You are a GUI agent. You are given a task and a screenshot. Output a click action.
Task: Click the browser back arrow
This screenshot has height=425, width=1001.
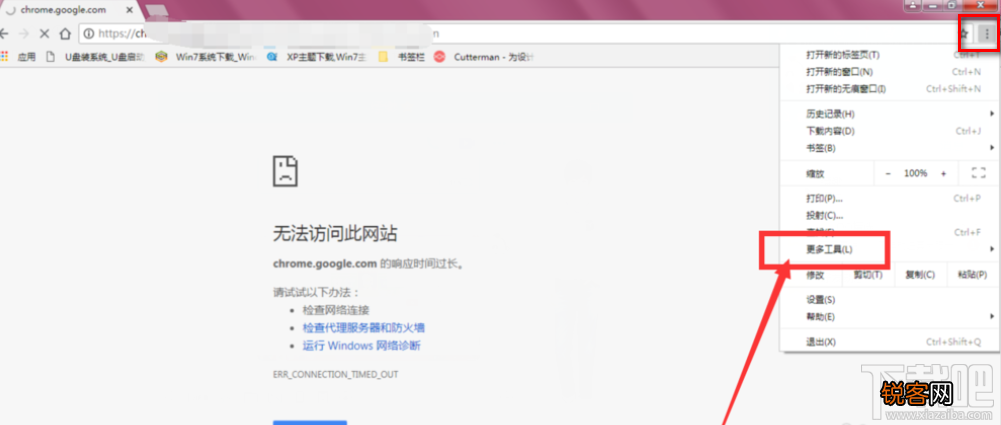(x=4, y=34)
